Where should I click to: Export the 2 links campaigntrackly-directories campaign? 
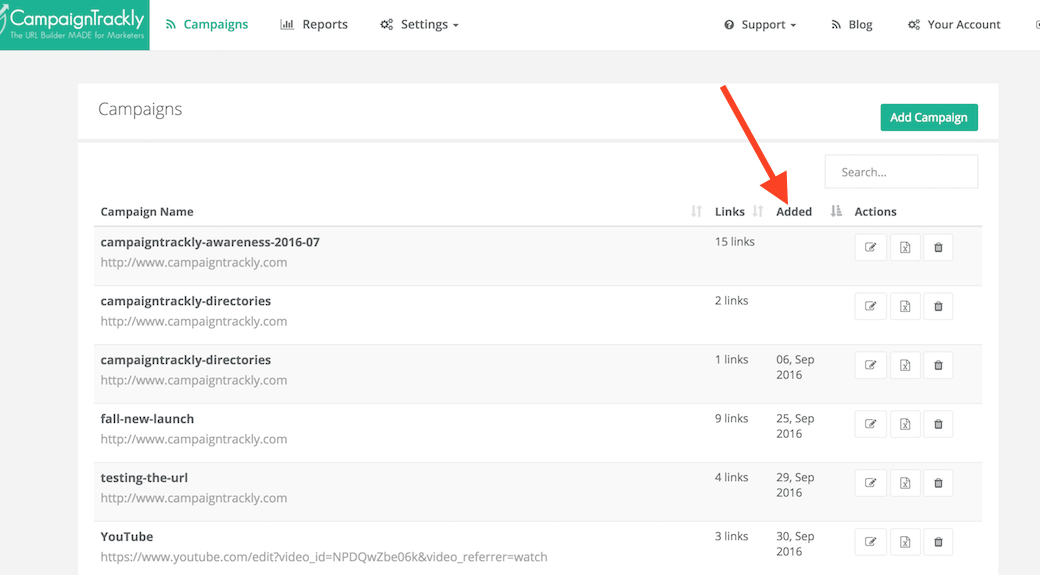[904, 307]
